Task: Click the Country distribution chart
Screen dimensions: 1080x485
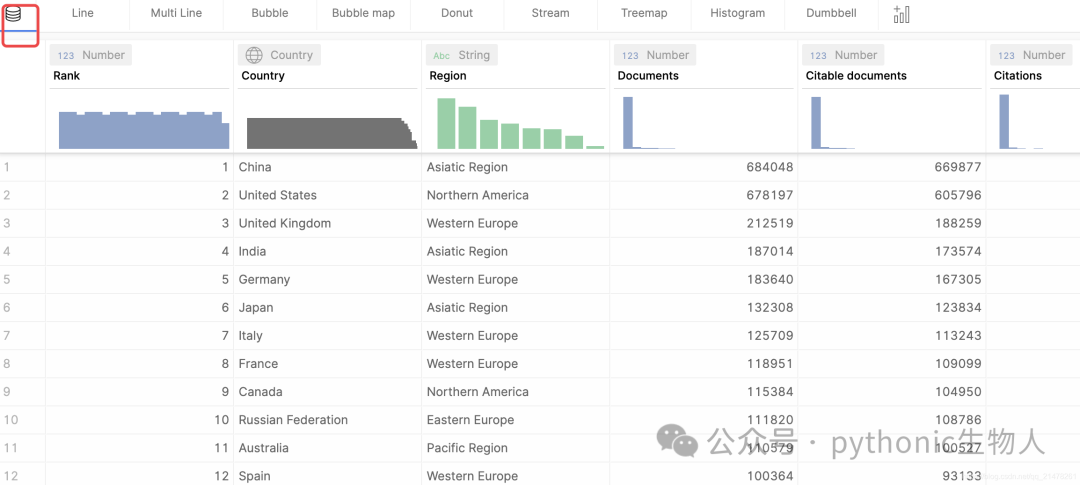Action: (x=332, y=133)
